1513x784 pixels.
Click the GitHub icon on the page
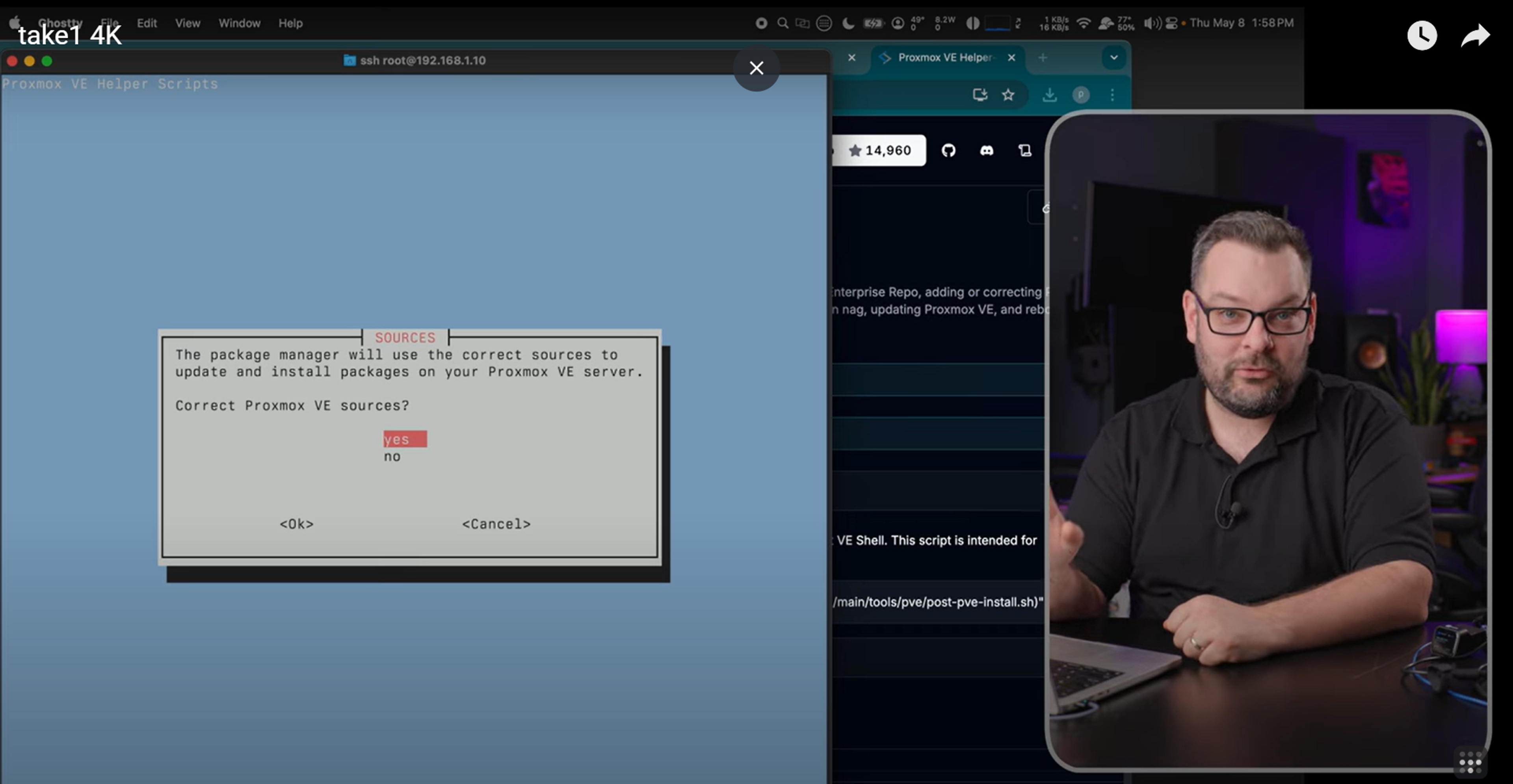pos(948,150)
